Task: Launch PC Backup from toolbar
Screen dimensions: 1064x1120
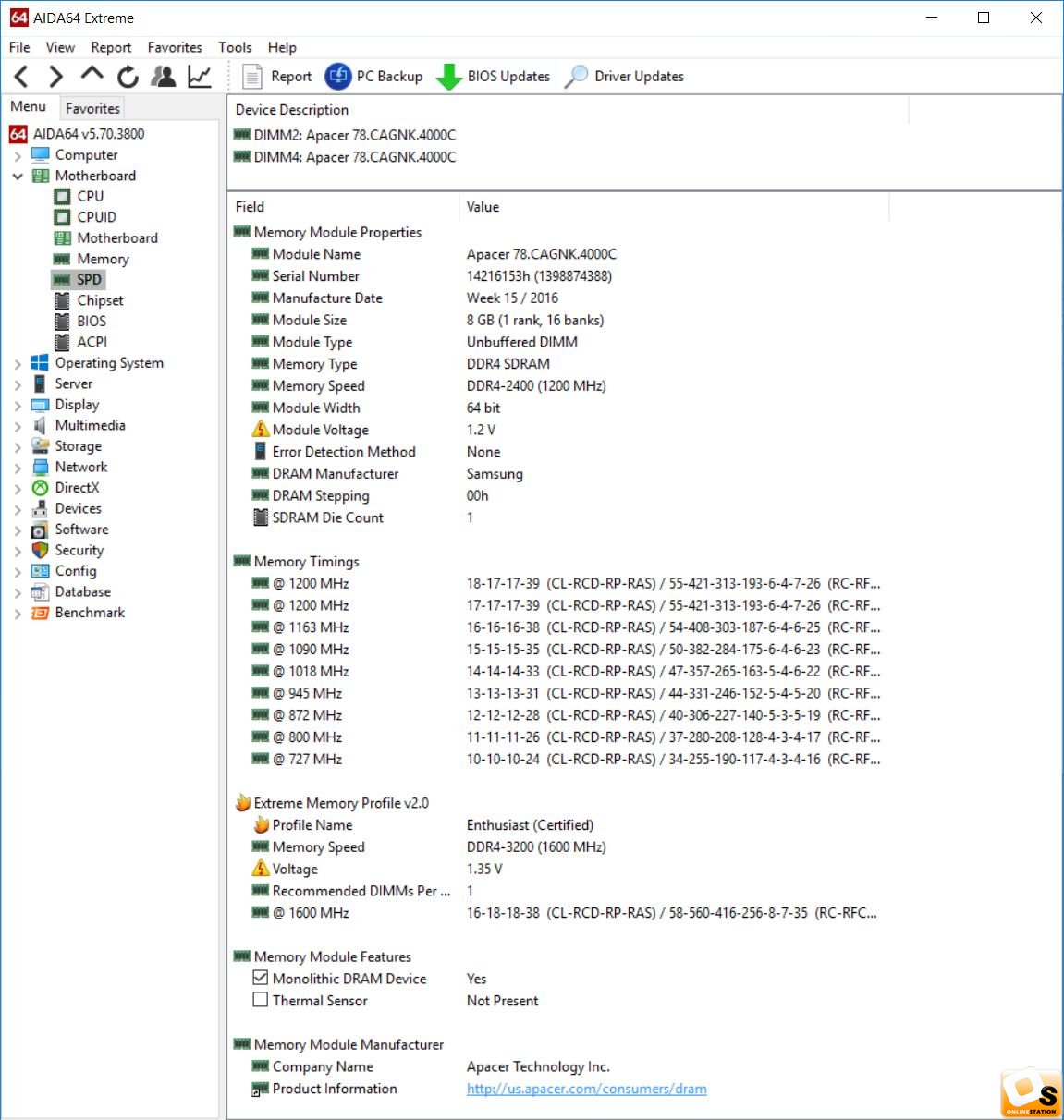Action: tap(374, 77)
